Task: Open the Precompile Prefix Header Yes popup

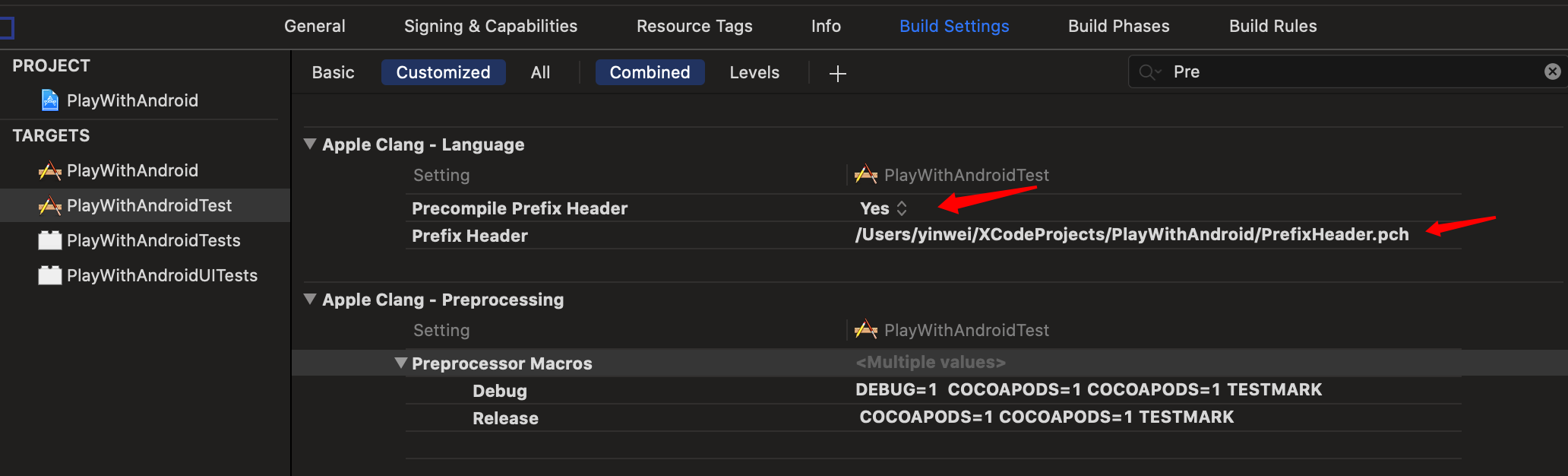Action: [884, 208]
